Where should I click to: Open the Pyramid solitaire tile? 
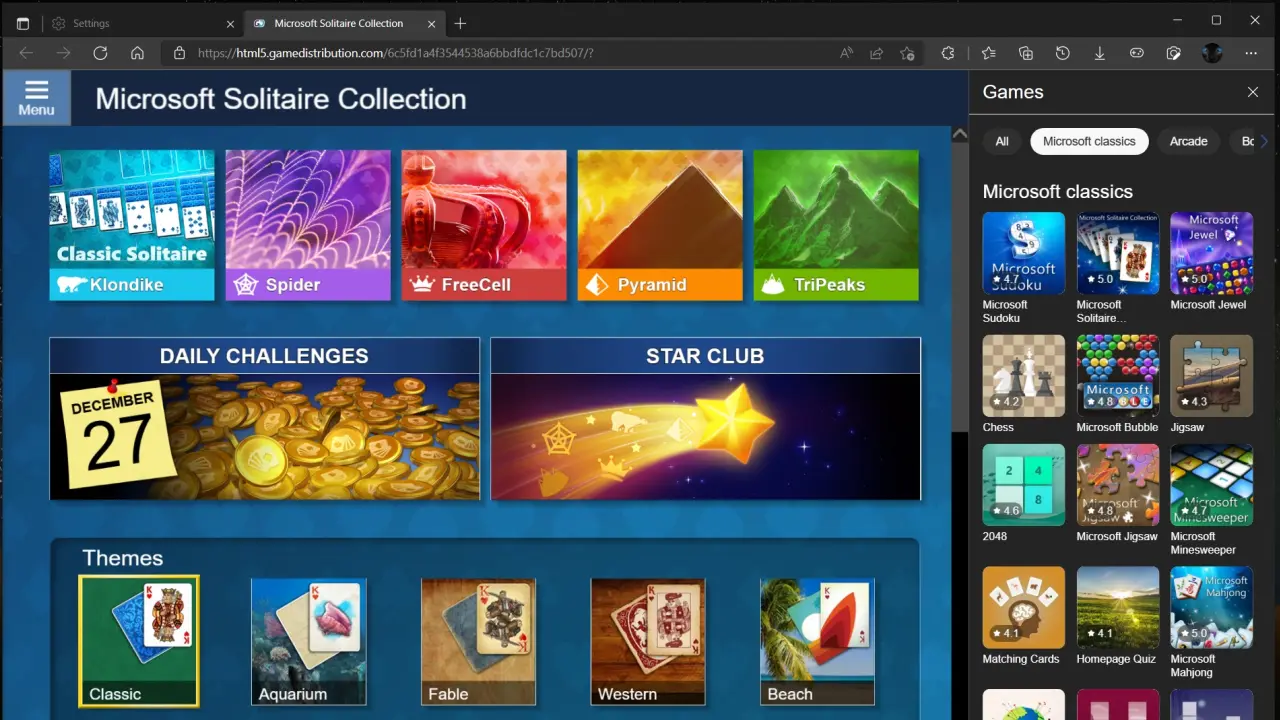[x=660, y=225]
